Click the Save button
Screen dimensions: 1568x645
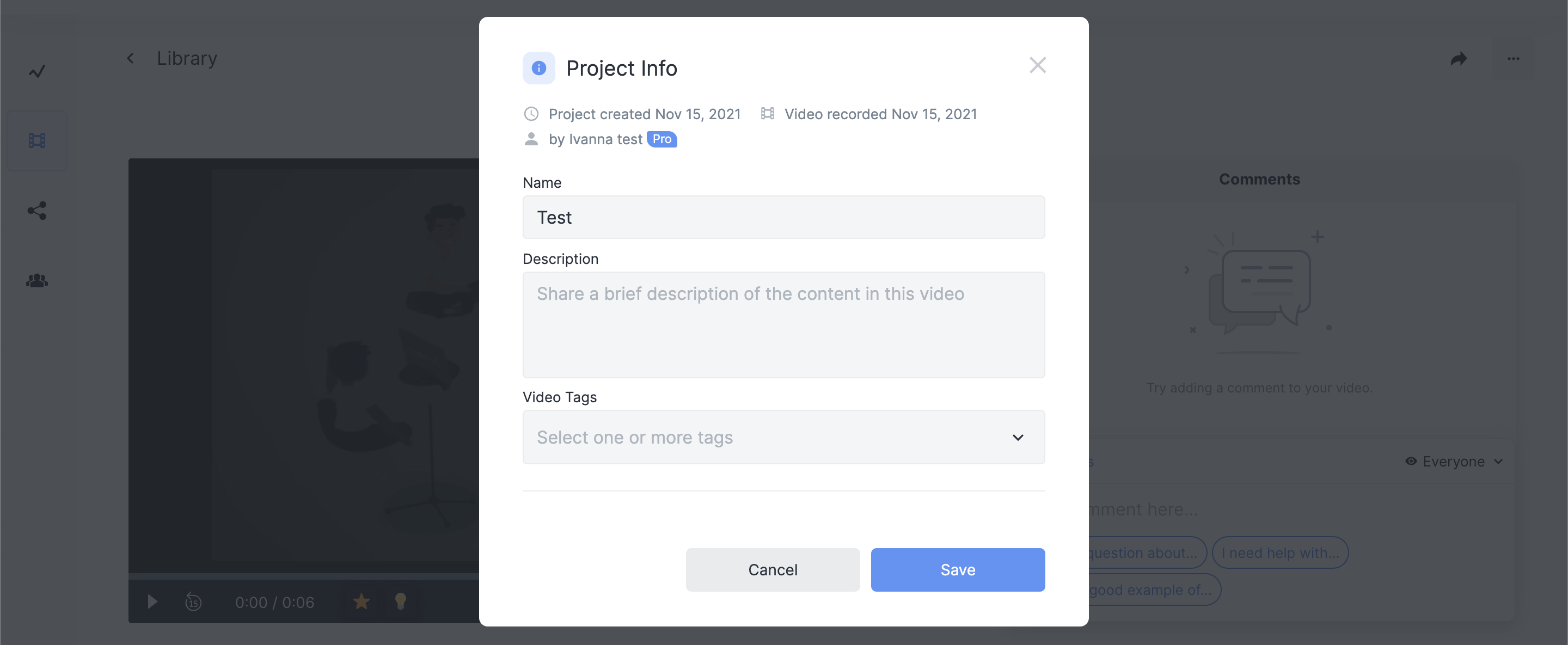click(x=958, y=569)
